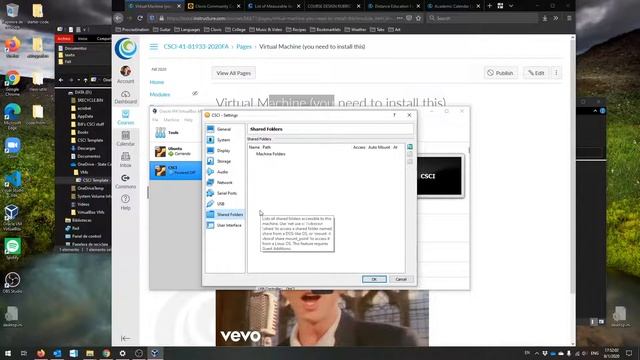Open Modules in course navigation

click(160, 94)
